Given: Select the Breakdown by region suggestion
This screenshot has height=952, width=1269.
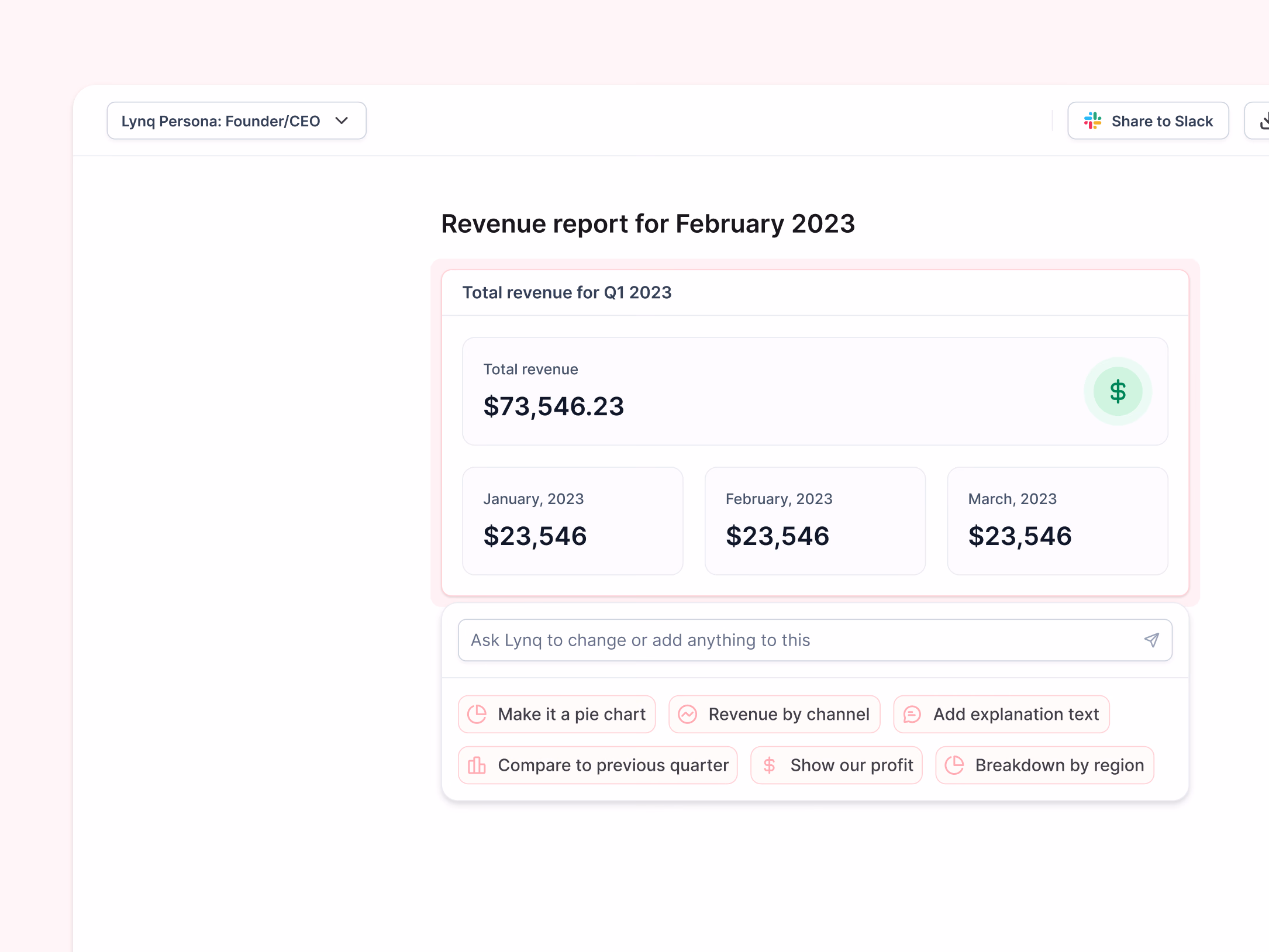Looking at the screenshot, I should 1044,765.
